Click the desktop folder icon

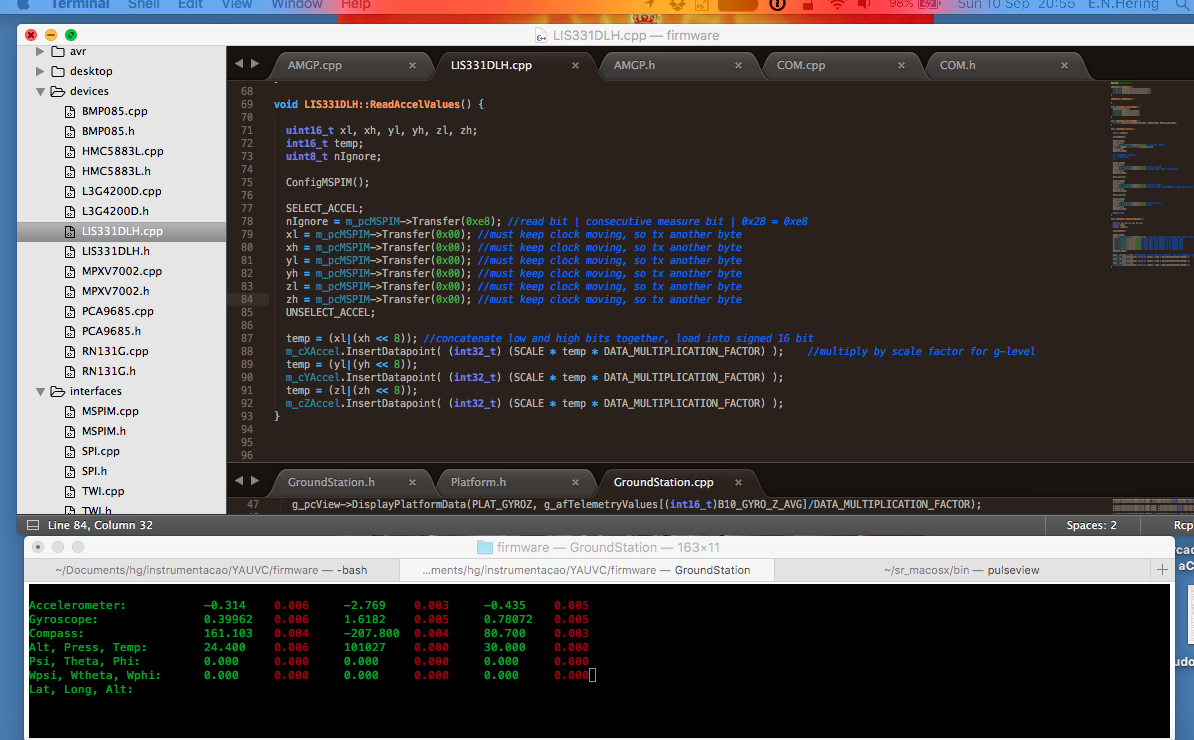58,72
